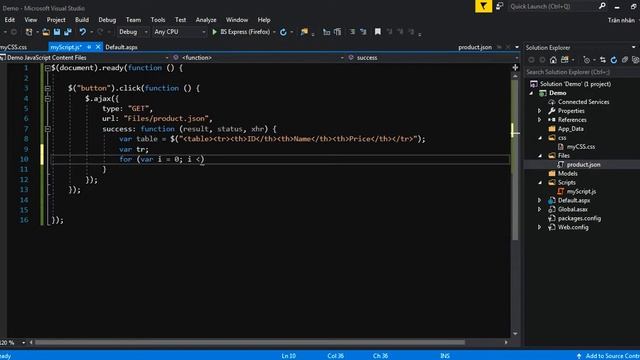Click Add to Source Control up-arrow icon
This screenshot has height=360, width=640.
point(579,356)
